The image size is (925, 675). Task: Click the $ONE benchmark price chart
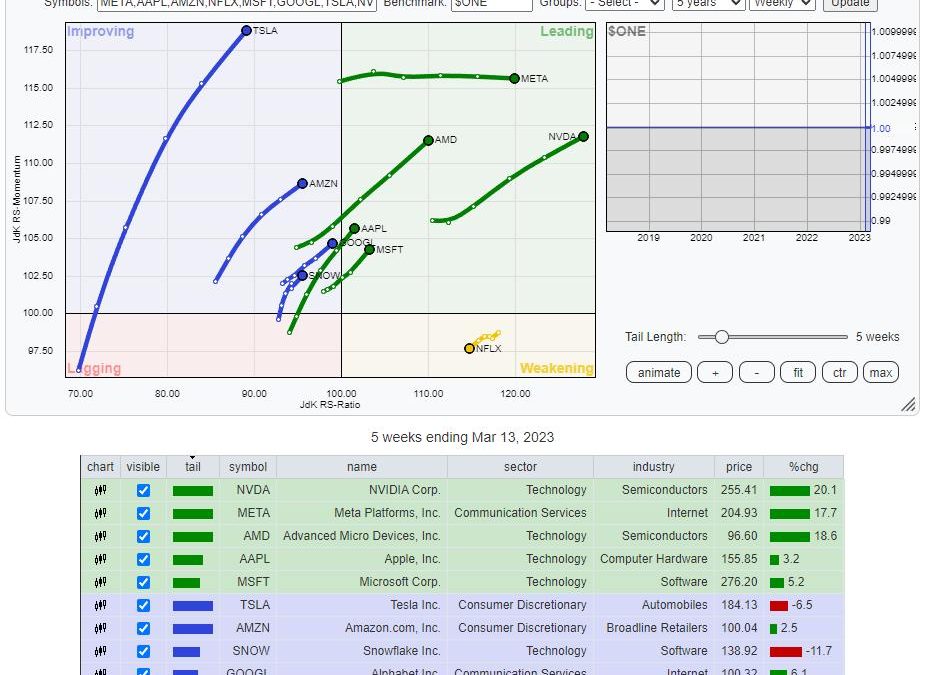(738, 127)
